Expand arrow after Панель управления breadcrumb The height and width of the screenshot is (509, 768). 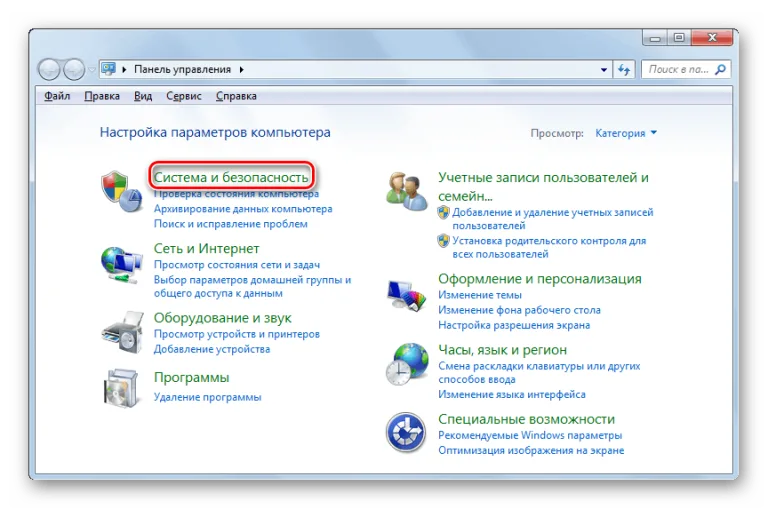[x=241, y=70]
